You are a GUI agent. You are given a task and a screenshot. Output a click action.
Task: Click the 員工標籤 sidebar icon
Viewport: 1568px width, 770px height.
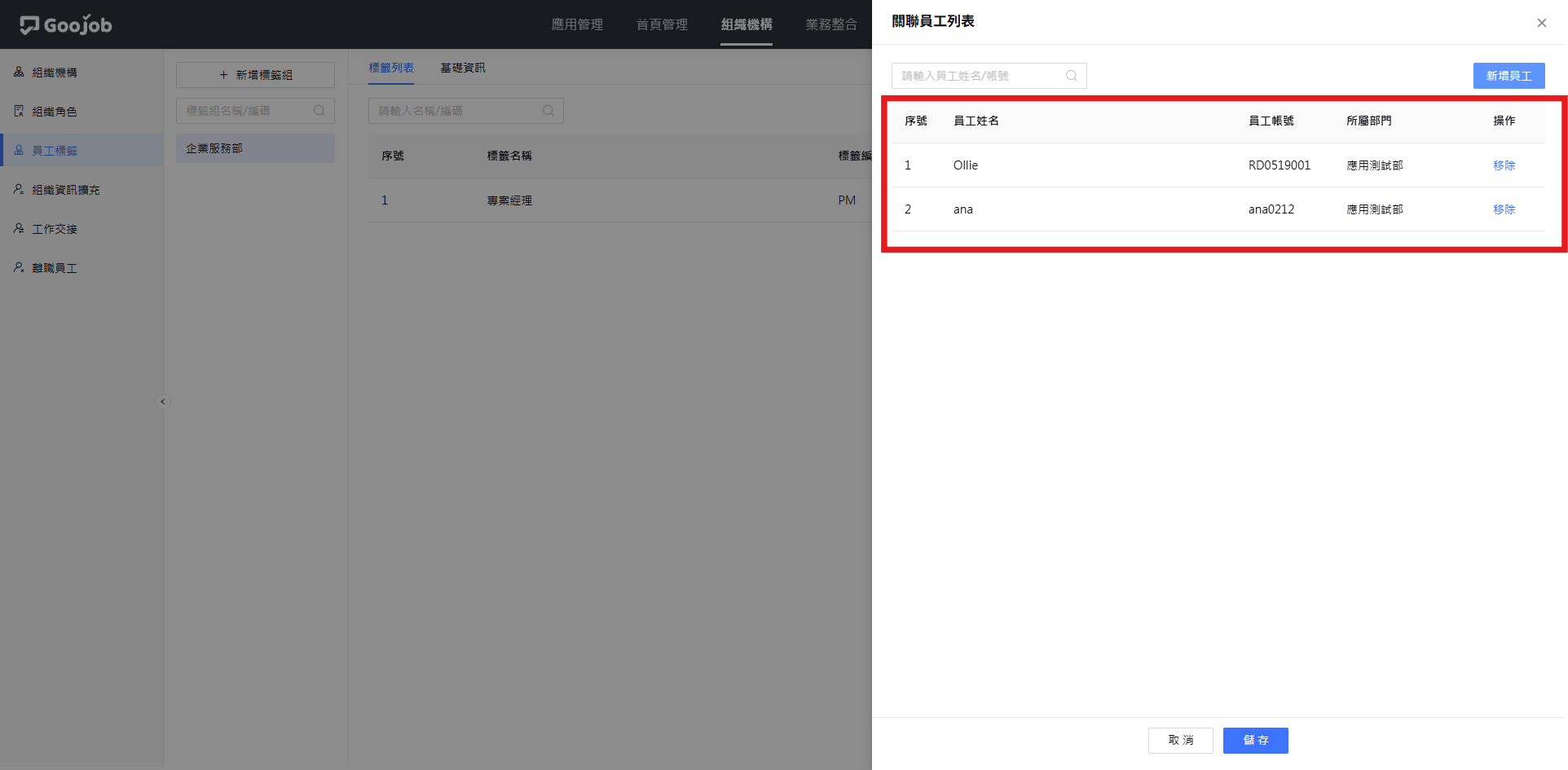(x=19, y=151)
